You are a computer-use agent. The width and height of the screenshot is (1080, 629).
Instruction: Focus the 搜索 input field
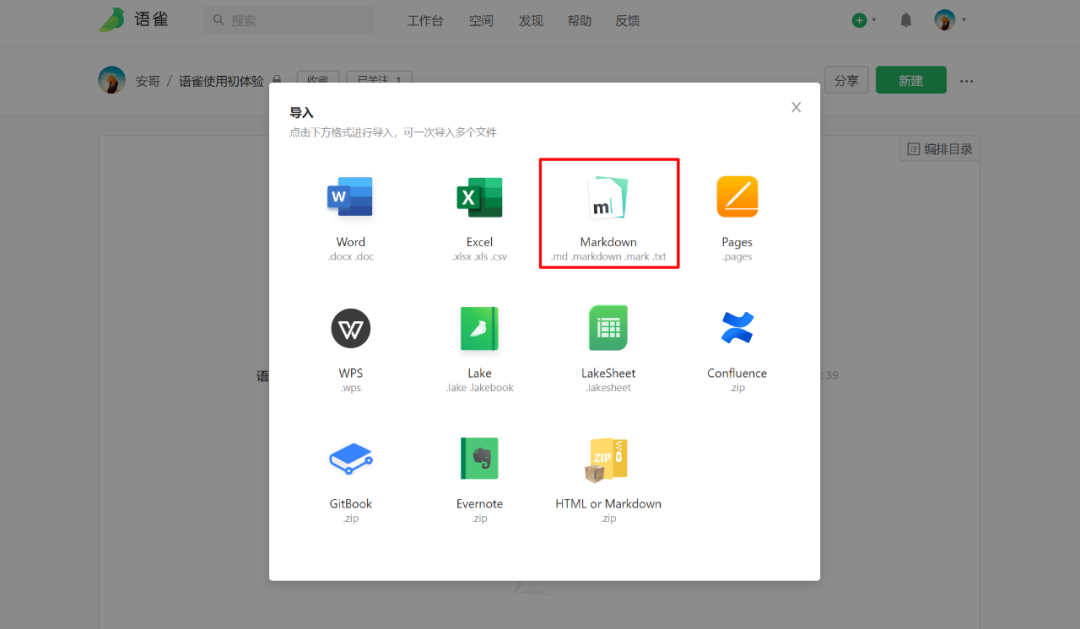coord(289,20)
